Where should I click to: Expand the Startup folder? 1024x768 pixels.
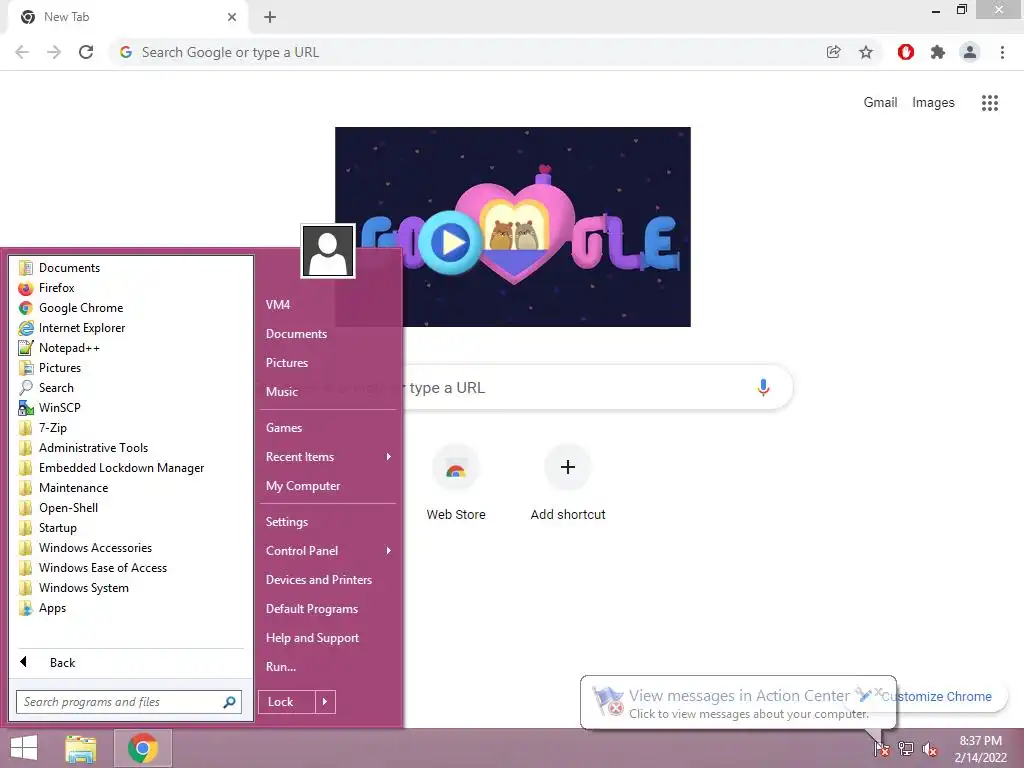pos(57,528)
